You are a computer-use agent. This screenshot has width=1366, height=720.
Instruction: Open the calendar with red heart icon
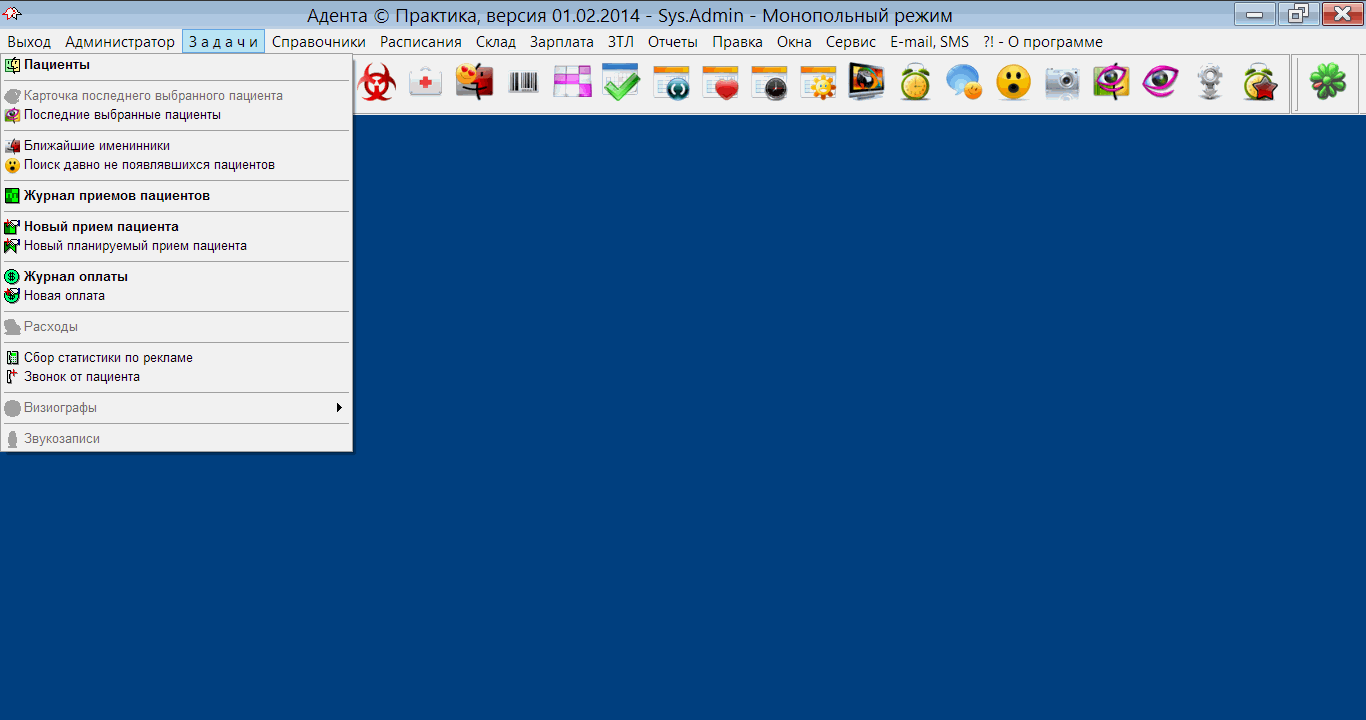point(719,82)
